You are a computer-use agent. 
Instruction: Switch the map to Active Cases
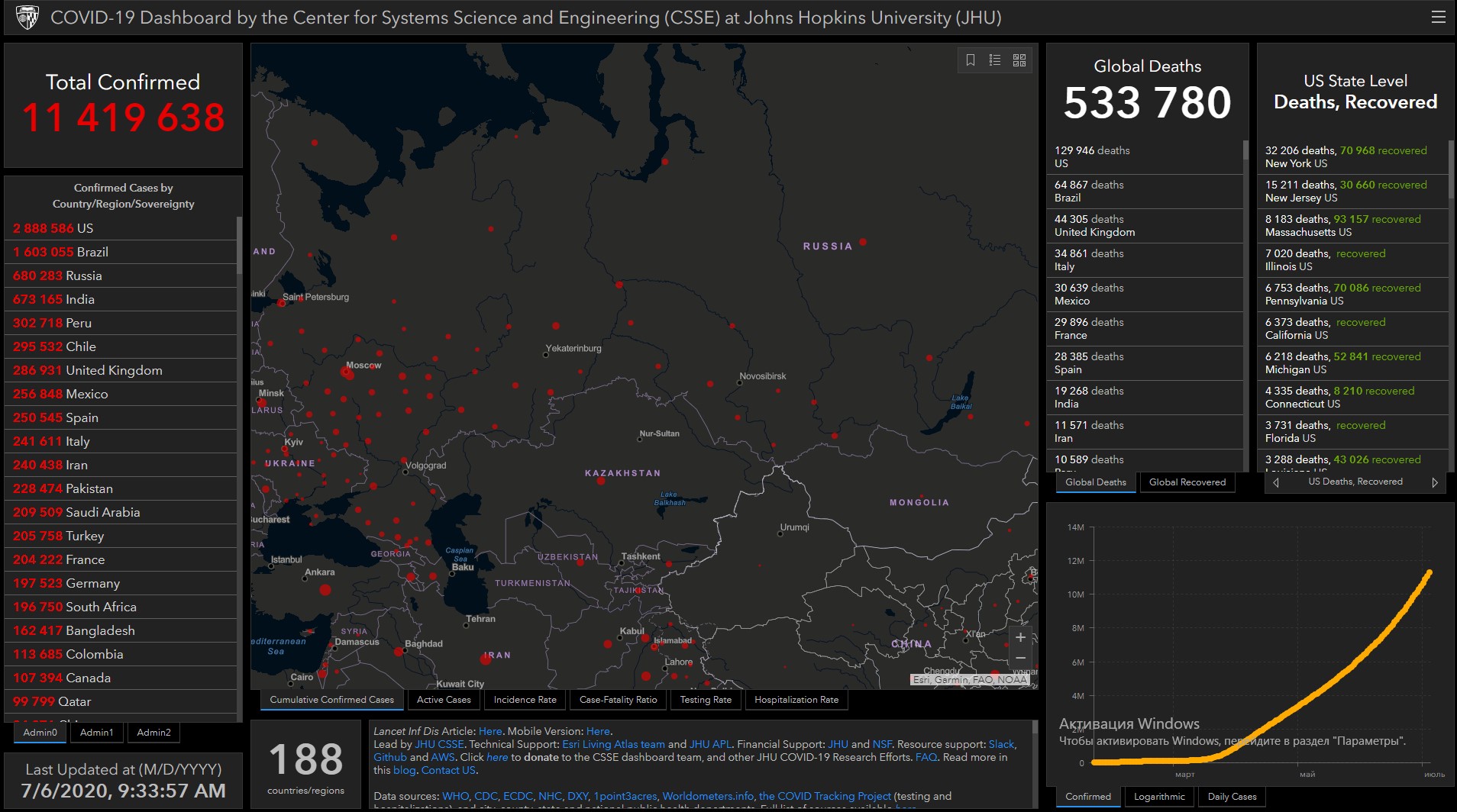(444, 700)
